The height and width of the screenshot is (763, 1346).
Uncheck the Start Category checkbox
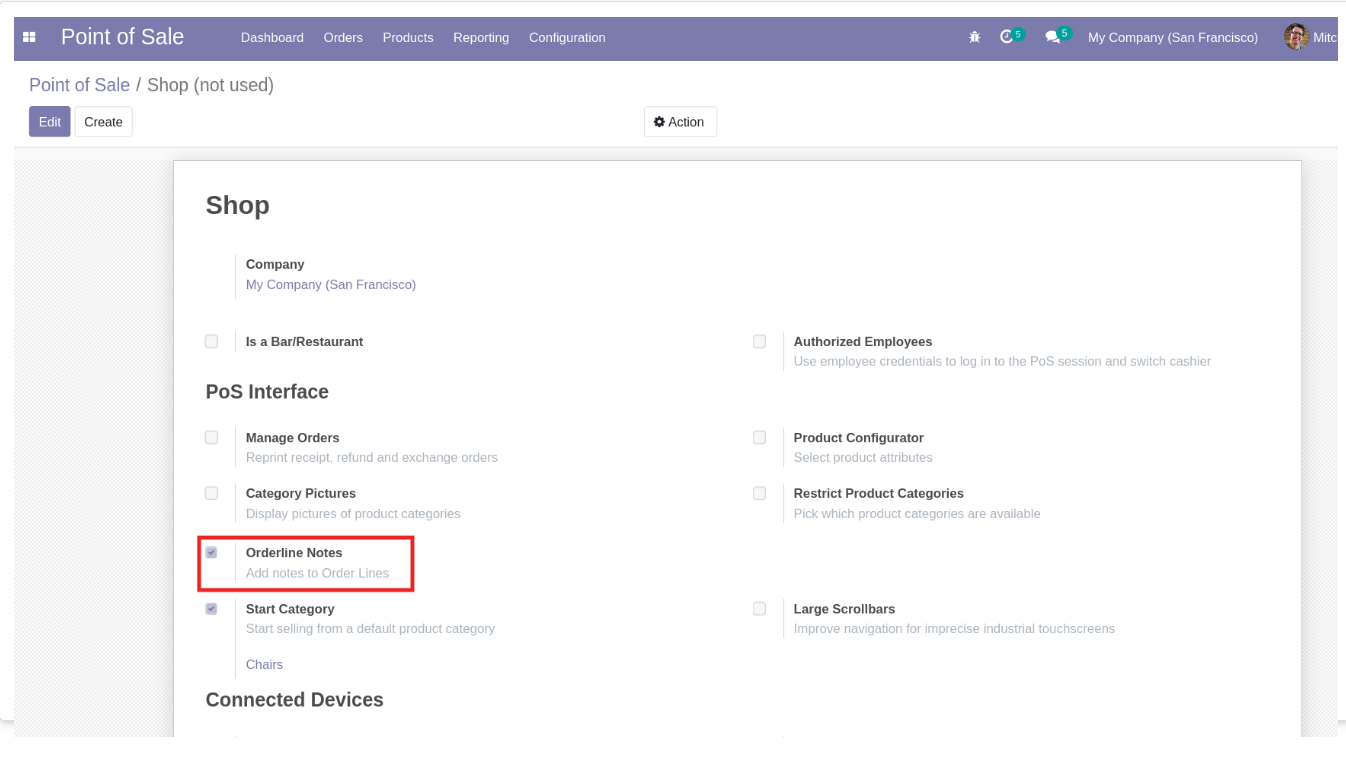(x=211, y=608)
